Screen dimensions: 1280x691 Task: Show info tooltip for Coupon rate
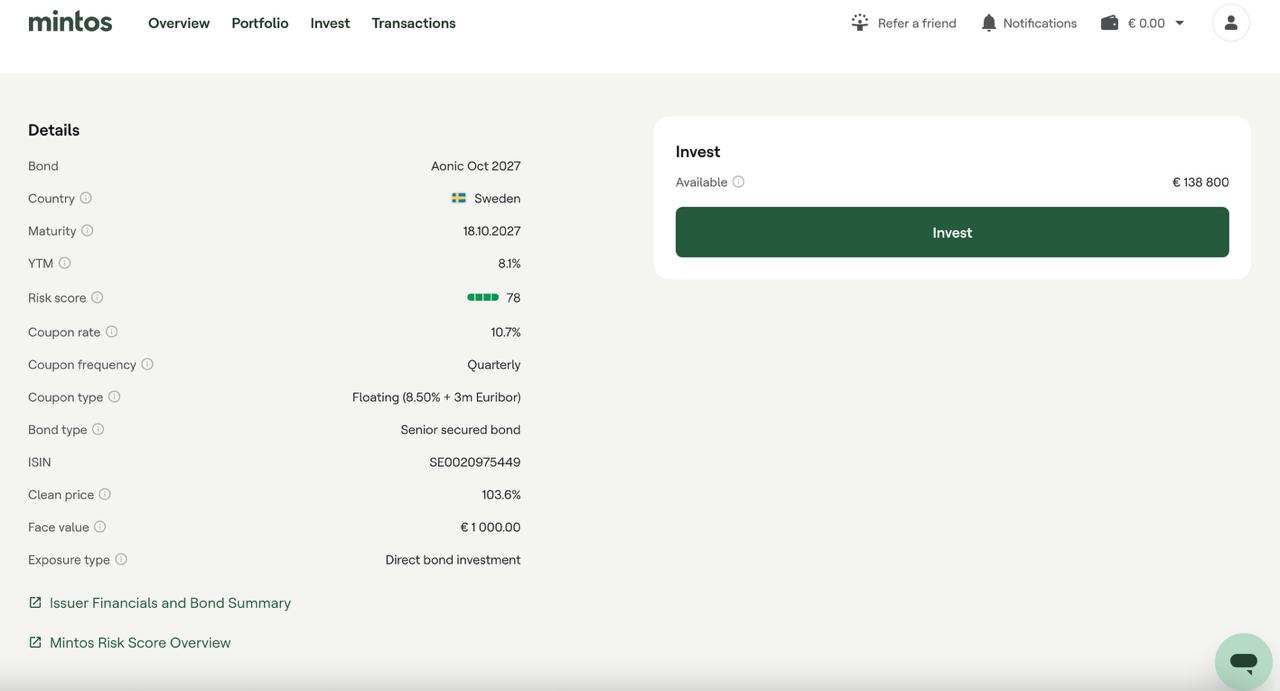tap(112, 331)
